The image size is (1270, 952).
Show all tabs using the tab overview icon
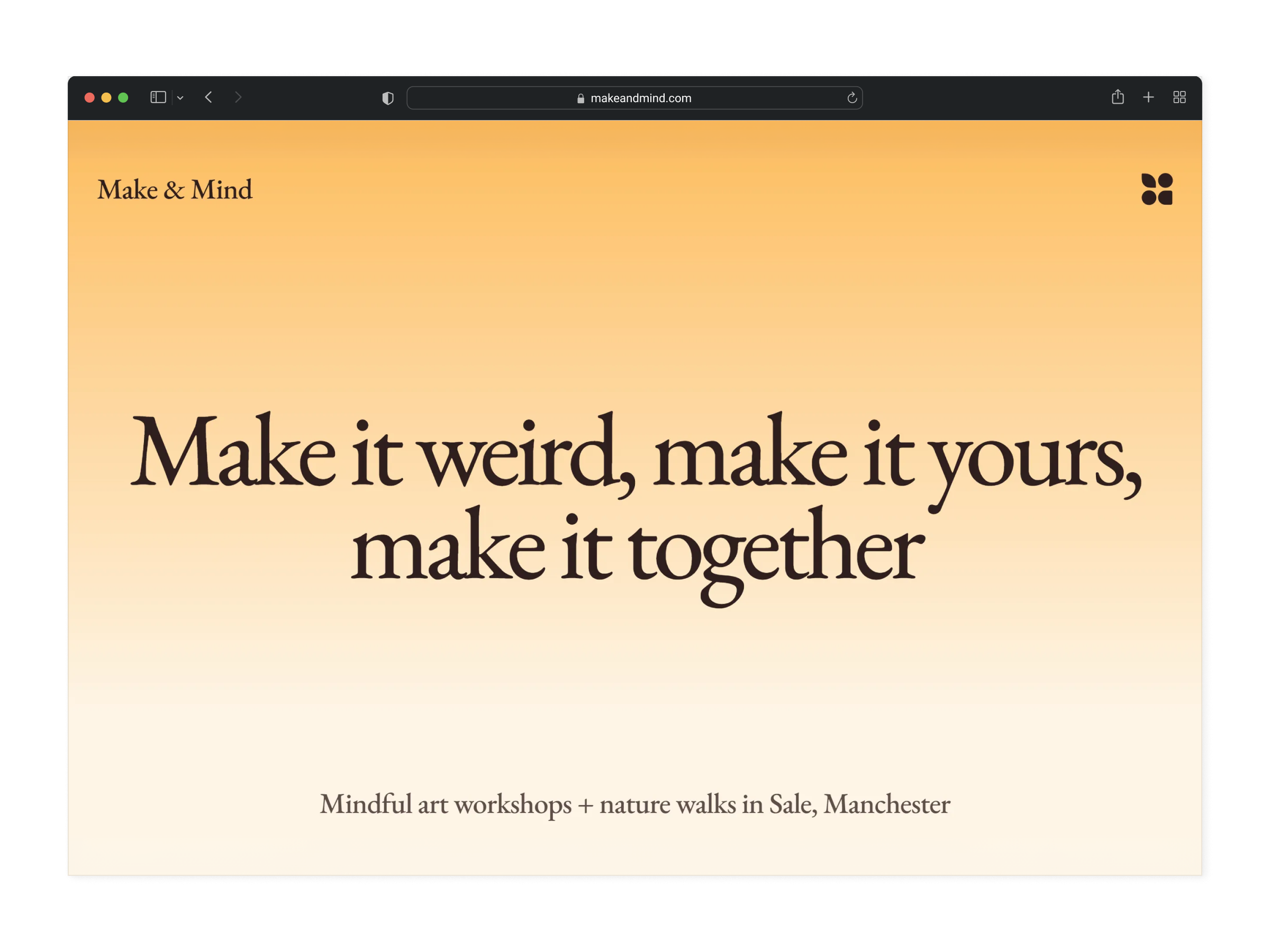[x=1180, y=97]
